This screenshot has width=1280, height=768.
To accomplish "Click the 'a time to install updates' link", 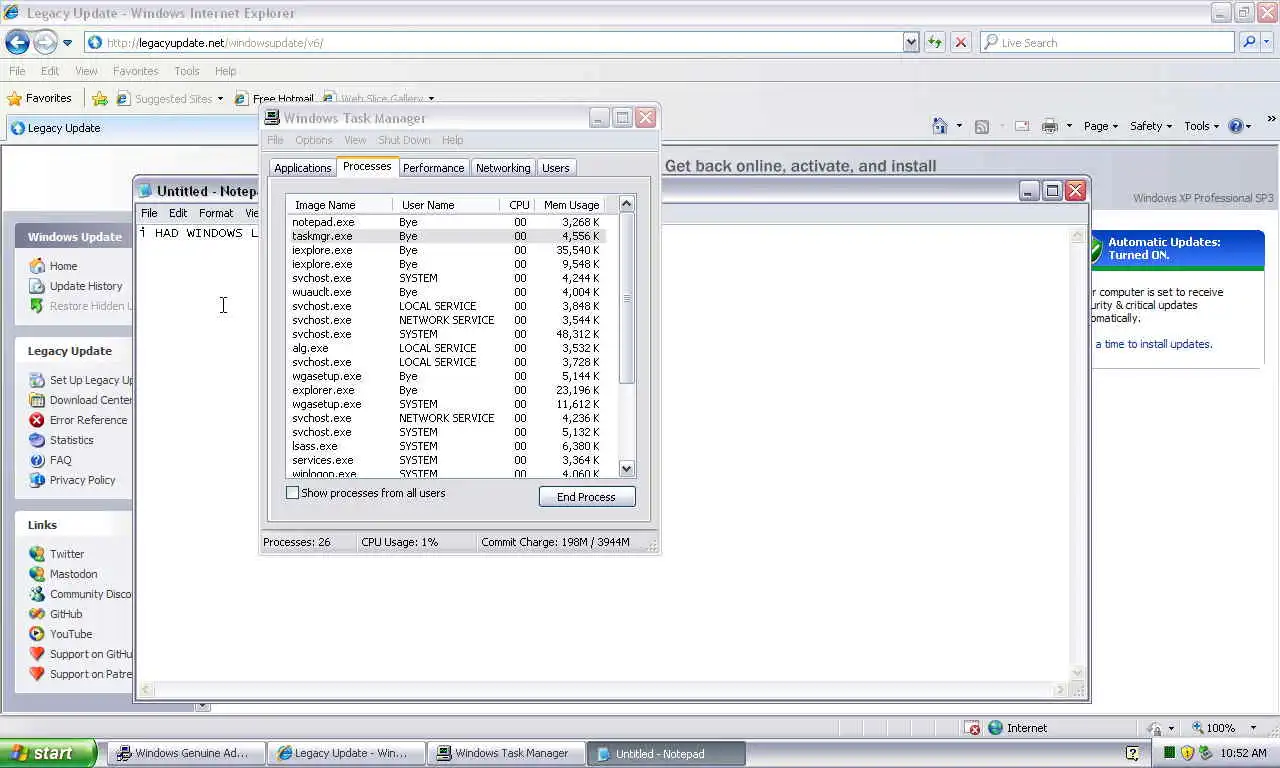I will pos(1154,344).
